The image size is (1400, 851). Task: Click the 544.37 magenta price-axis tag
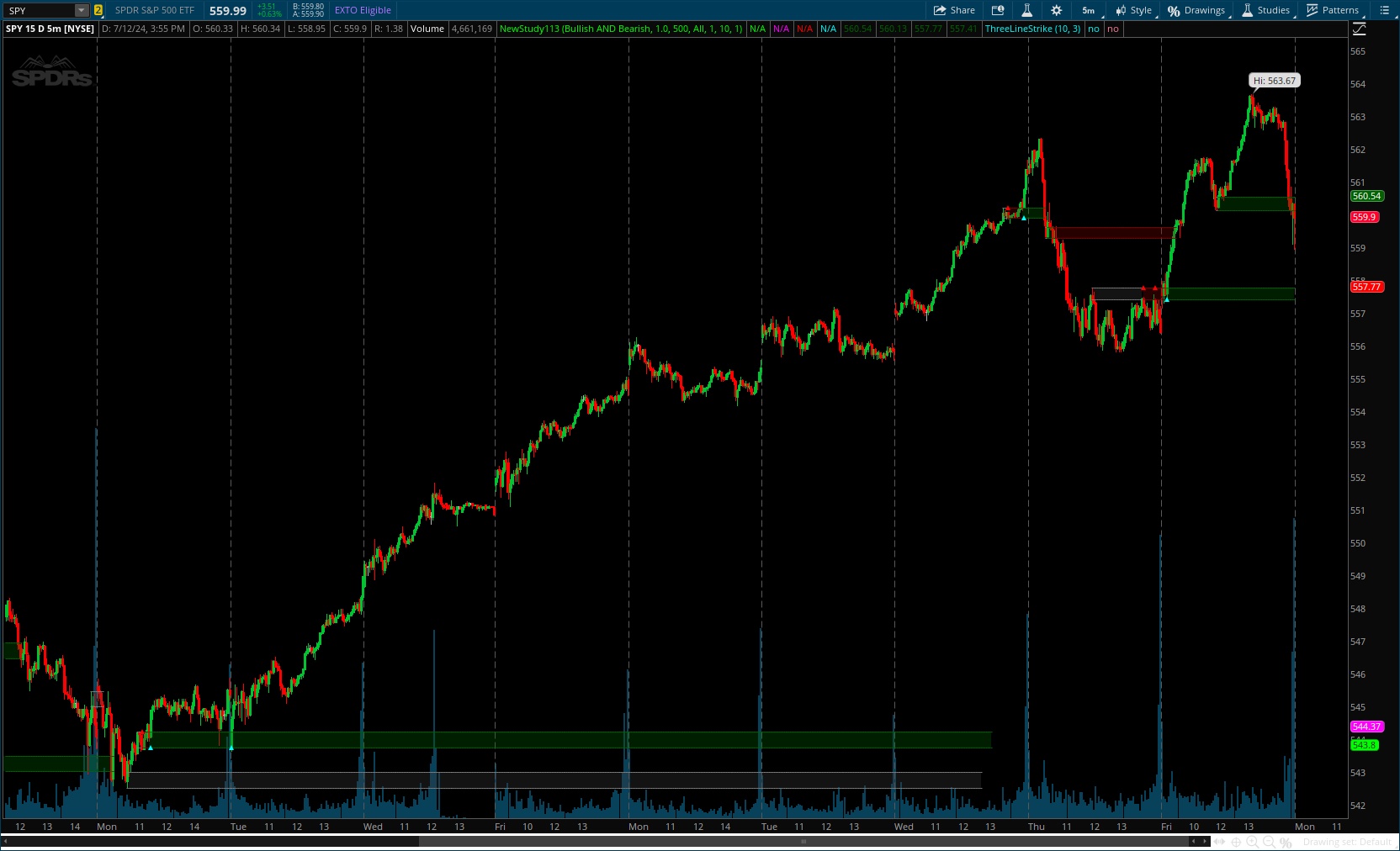pos(1366,727)
